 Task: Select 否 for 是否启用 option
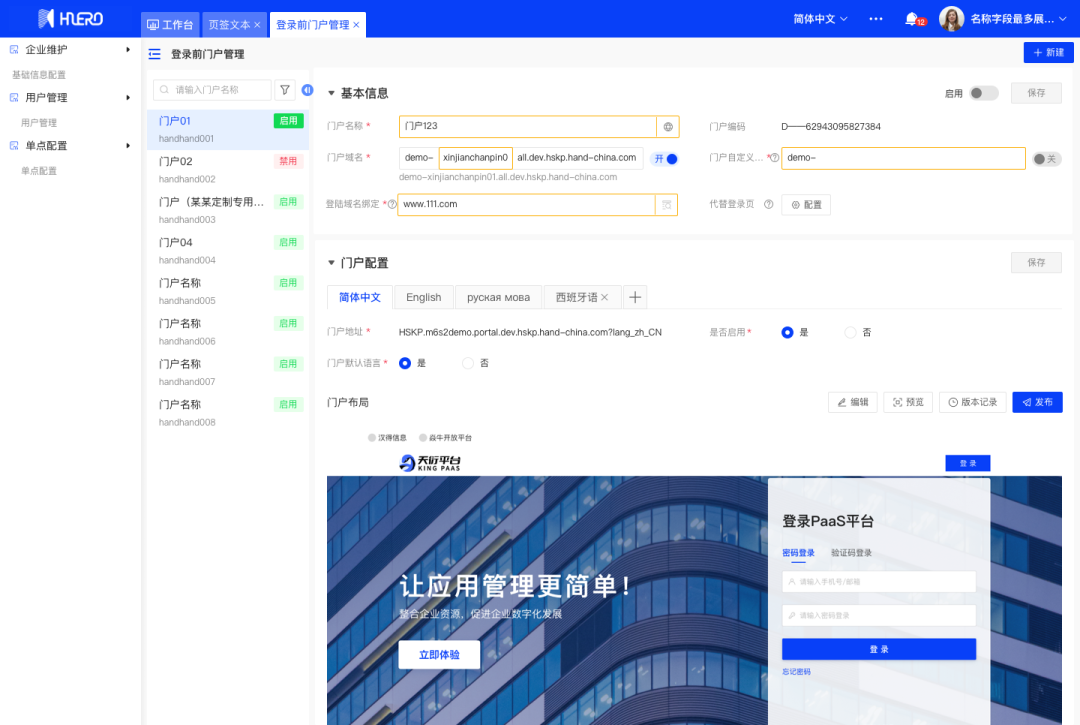click(x=851, y=332)
